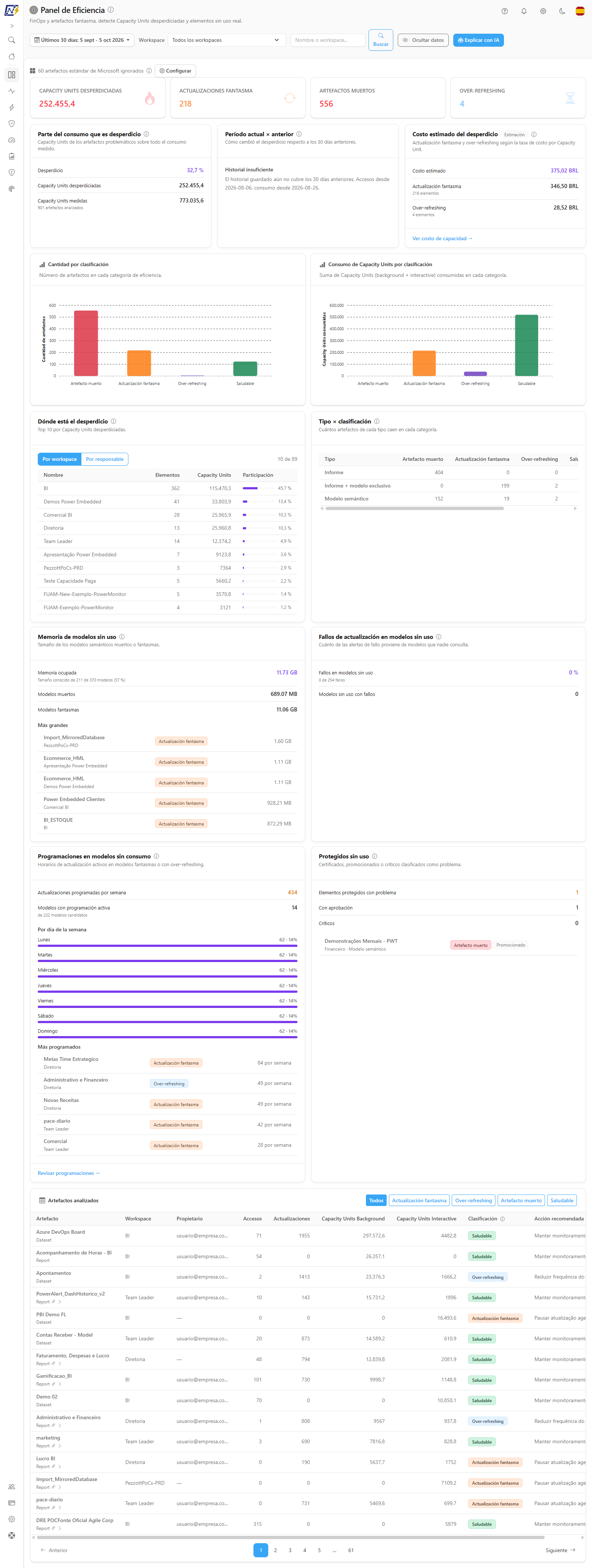Go to page 2 of artifacts

(276, 1550)
